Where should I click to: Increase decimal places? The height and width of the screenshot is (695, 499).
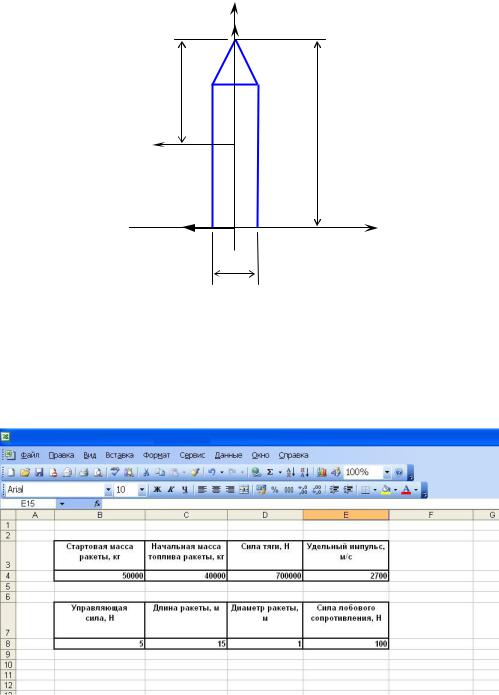coord(303,490)
